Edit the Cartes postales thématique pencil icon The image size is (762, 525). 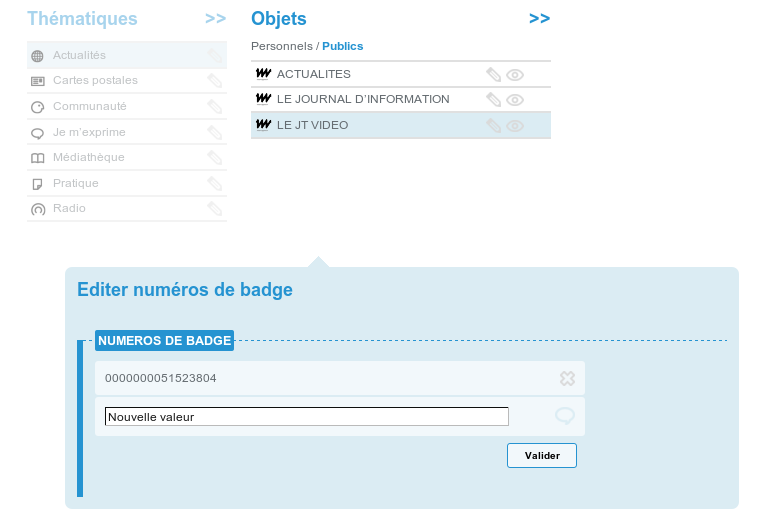[x=215, y=81]
